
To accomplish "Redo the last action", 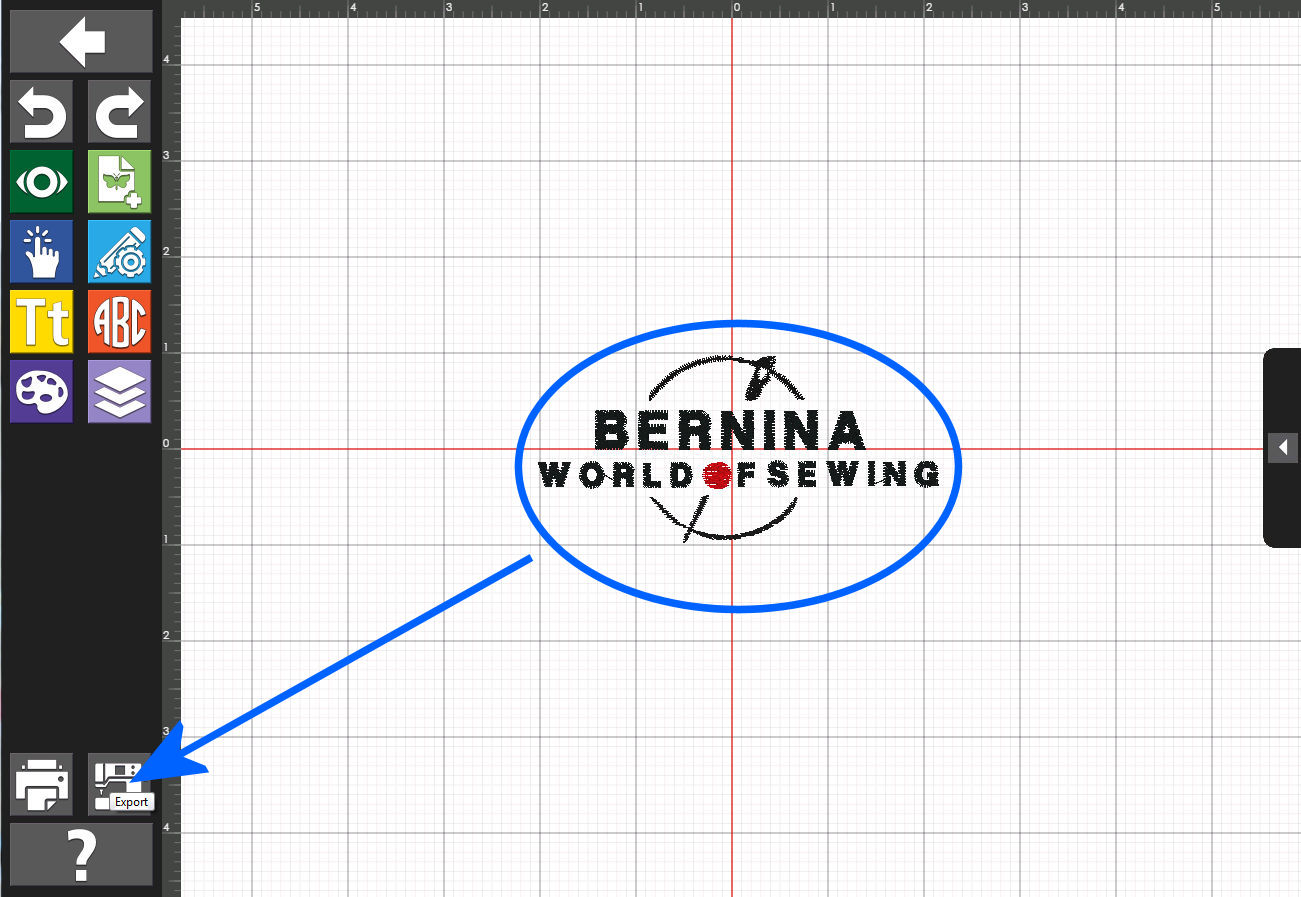I will [x=119, y=111].
